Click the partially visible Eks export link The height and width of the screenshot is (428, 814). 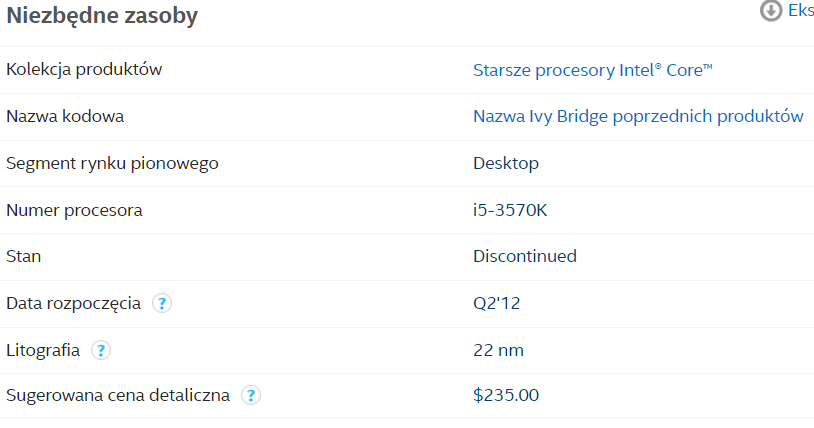801,10
